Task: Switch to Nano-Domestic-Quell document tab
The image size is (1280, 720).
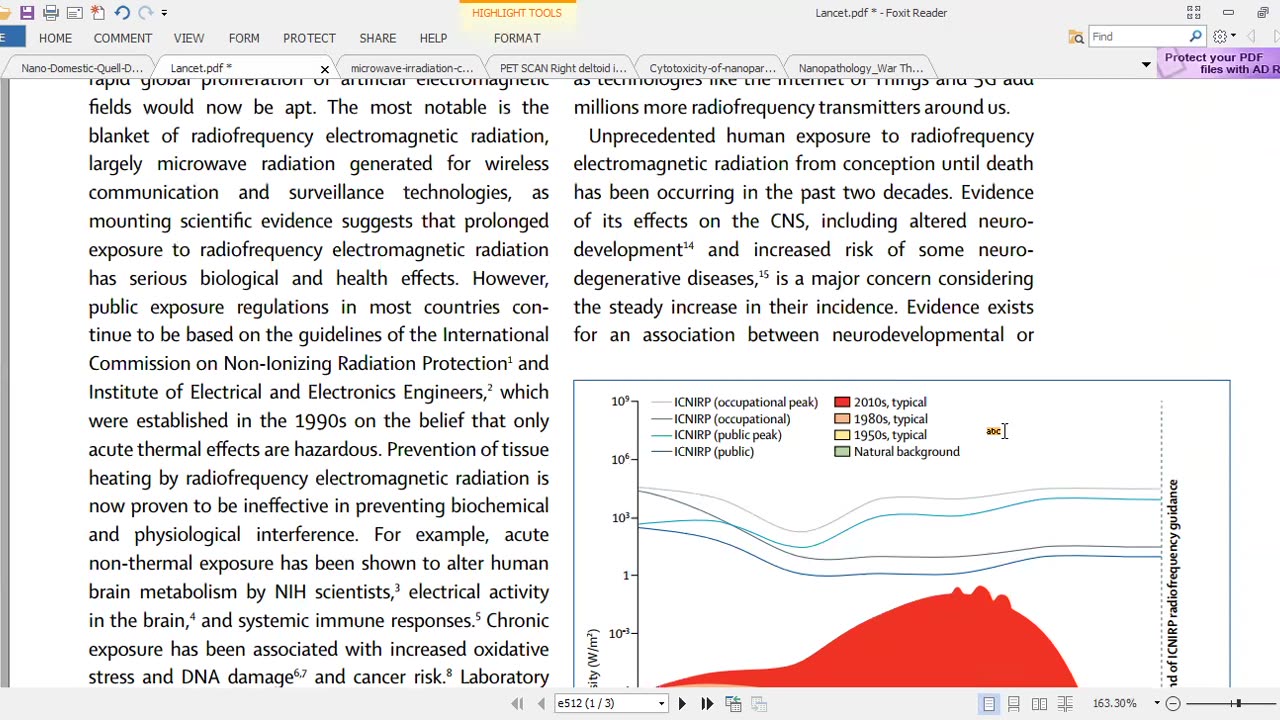Action: pyautogui.click(x=82, y=68)
